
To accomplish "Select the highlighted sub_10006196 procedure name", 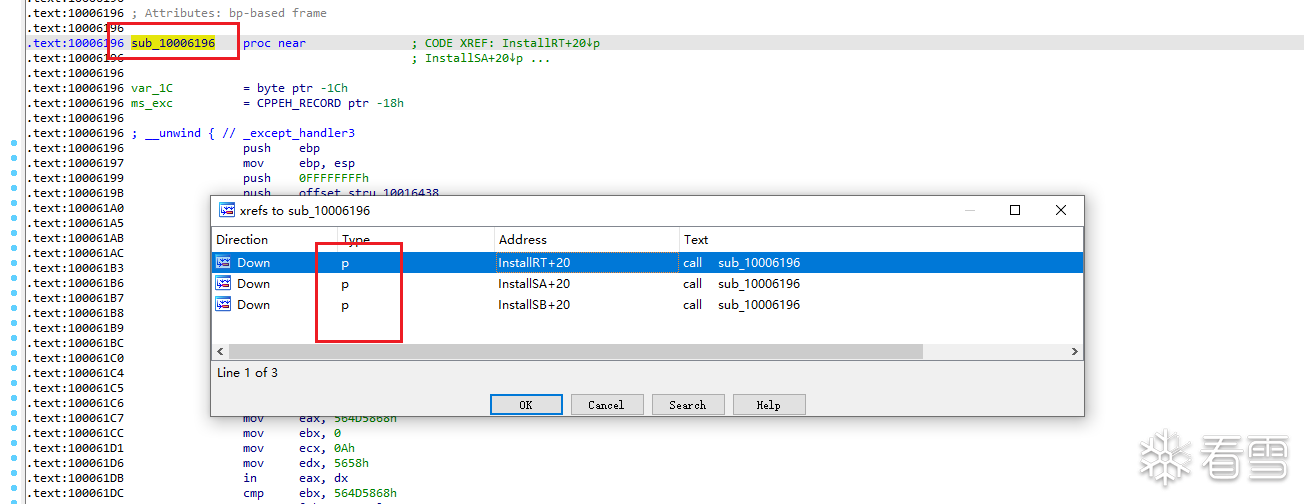I will (x=173, y=44).
